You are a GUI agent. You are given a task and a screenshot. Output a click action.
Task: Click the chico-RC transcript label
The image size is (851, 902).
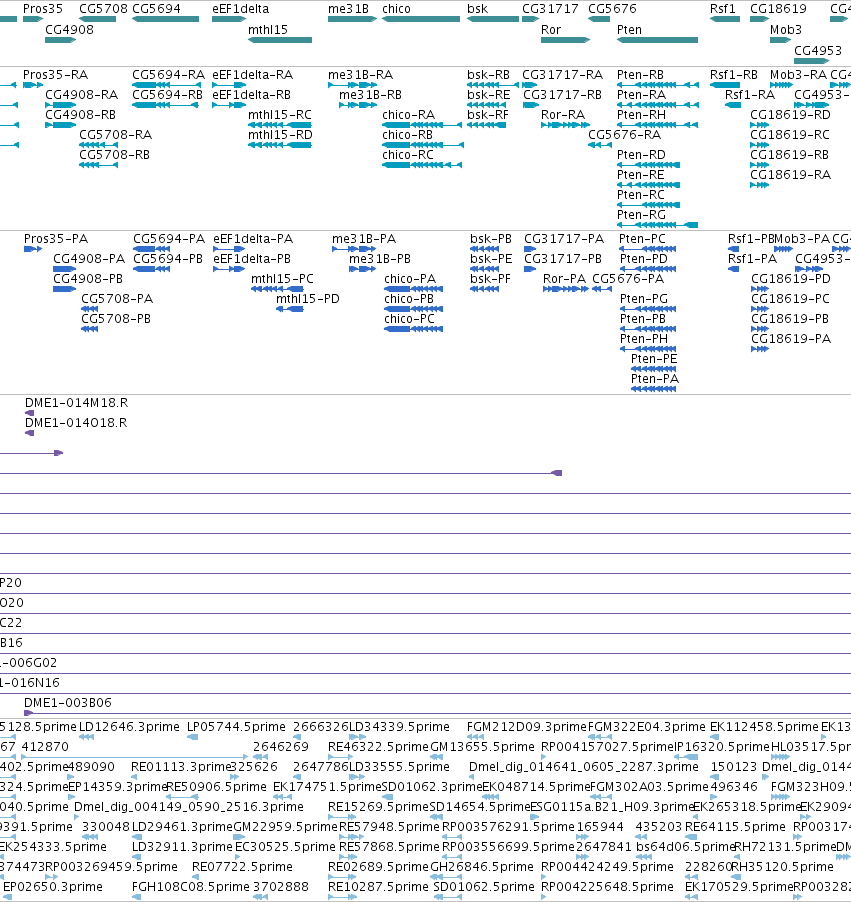tap(407, 155)
